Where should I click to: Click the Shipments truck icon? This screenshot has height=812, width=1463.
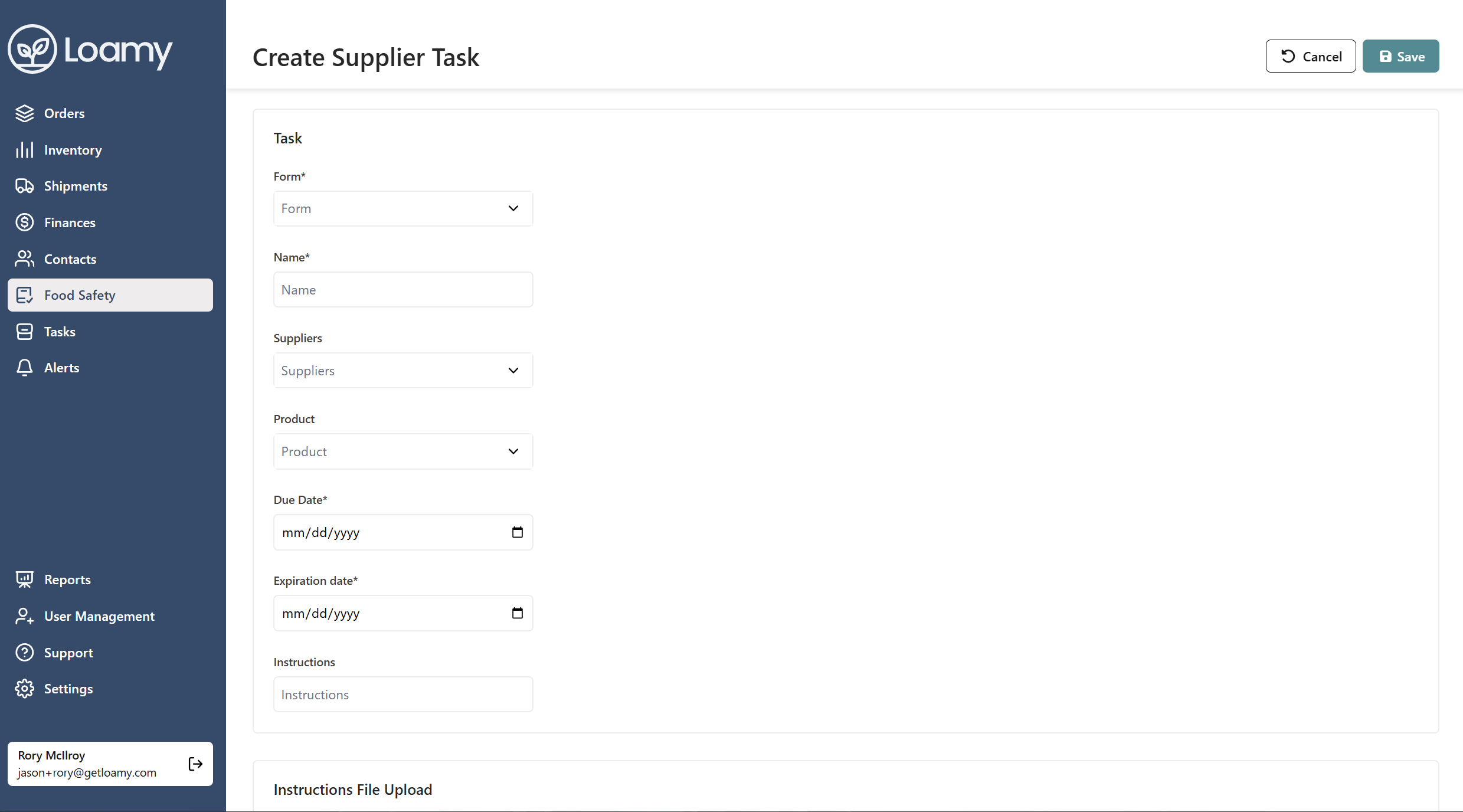(24, 186)
